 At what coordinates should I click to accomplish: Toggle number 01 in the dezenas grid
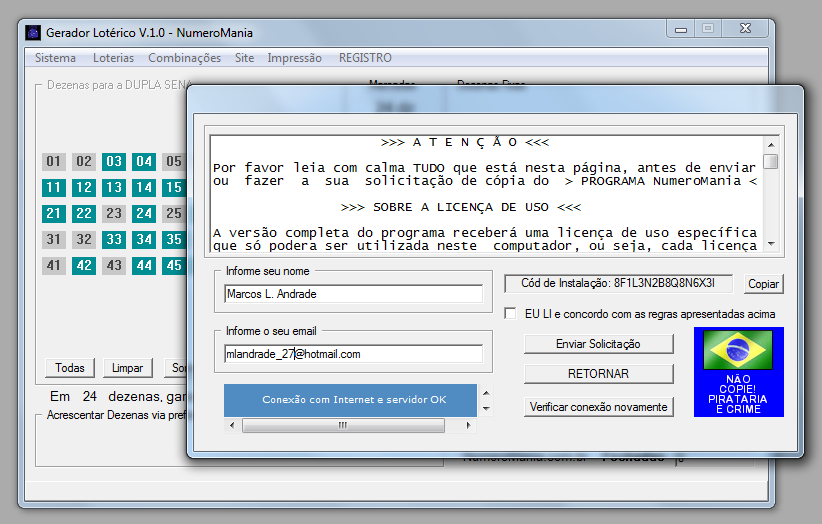(54, 161)
